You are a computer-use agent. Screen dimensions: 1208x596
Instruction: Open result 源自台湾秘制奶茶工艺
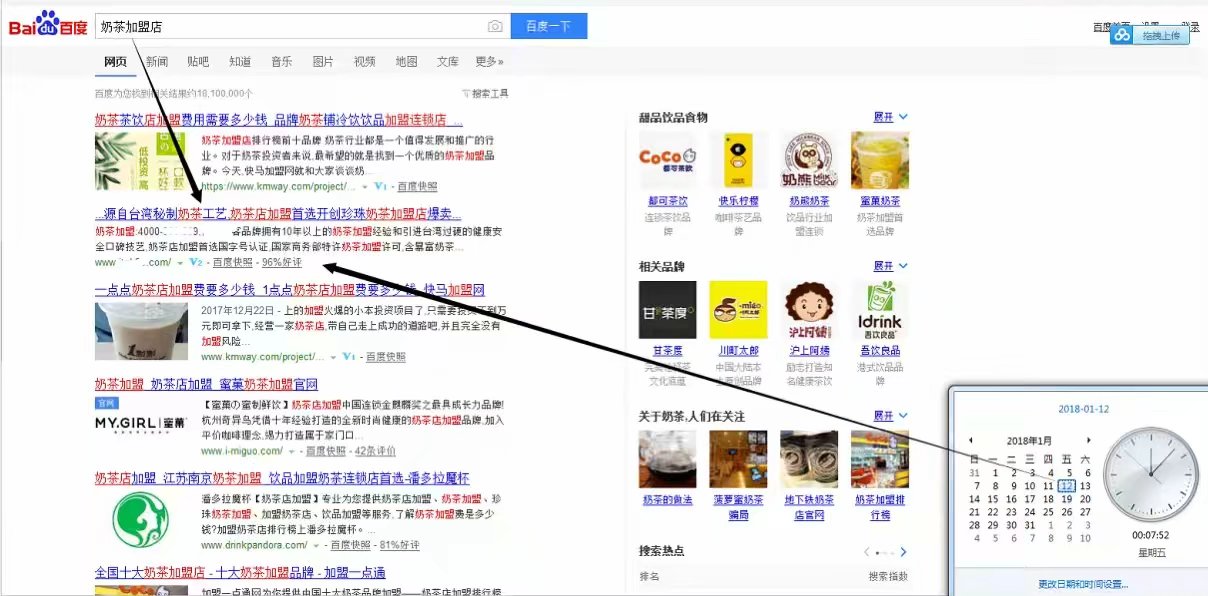point(278,214)
